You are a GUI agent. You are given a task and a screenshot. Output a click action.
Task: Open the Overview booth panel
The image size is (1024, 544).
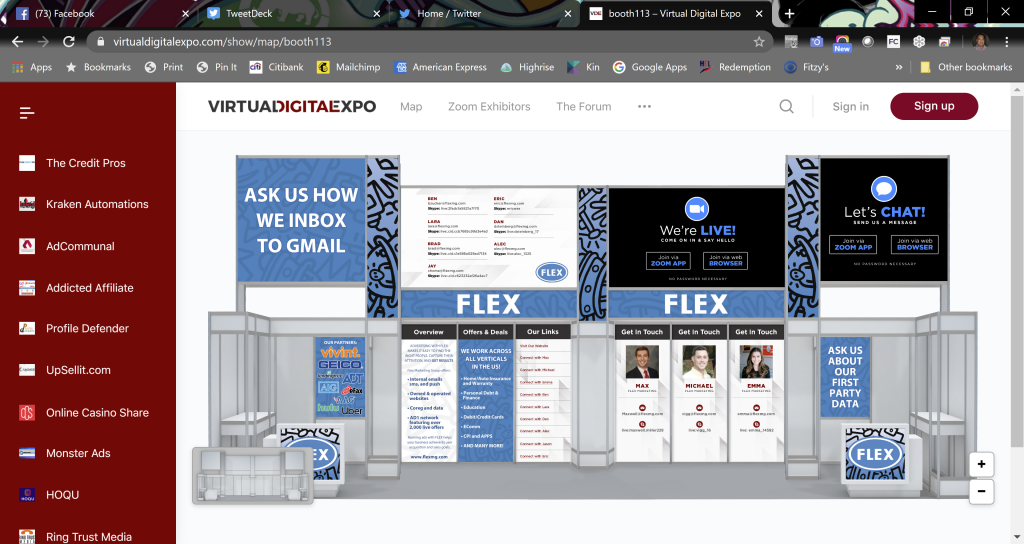point(428,394)
